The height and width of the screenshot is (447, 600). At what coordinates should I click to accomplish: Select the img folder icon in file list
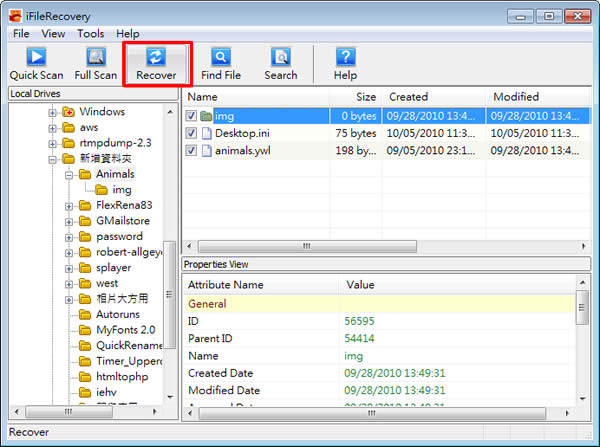pos(206,116)
